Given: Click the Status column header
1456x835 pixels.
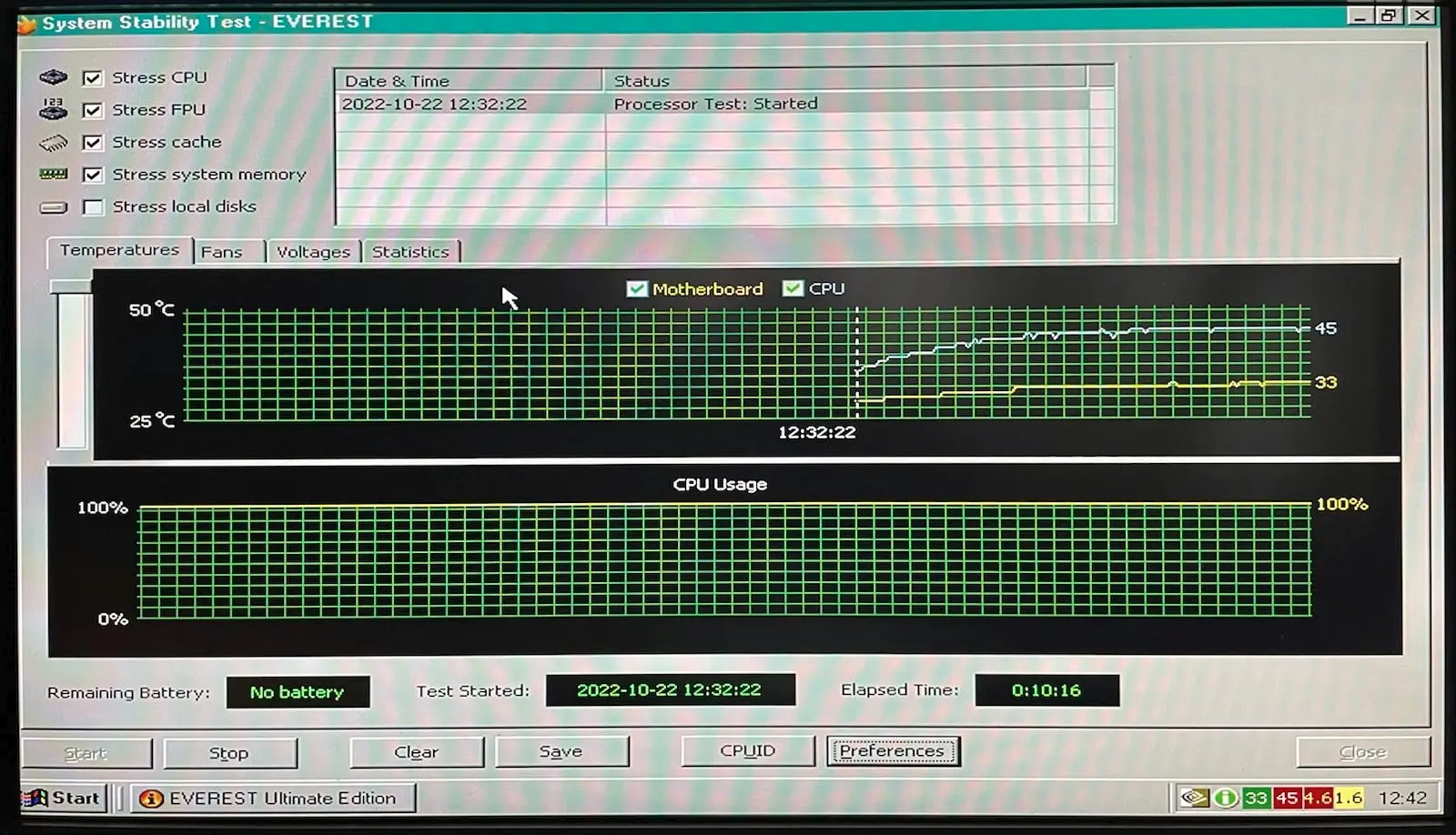Looking at the screenshot, I should [x=844, y=80].
